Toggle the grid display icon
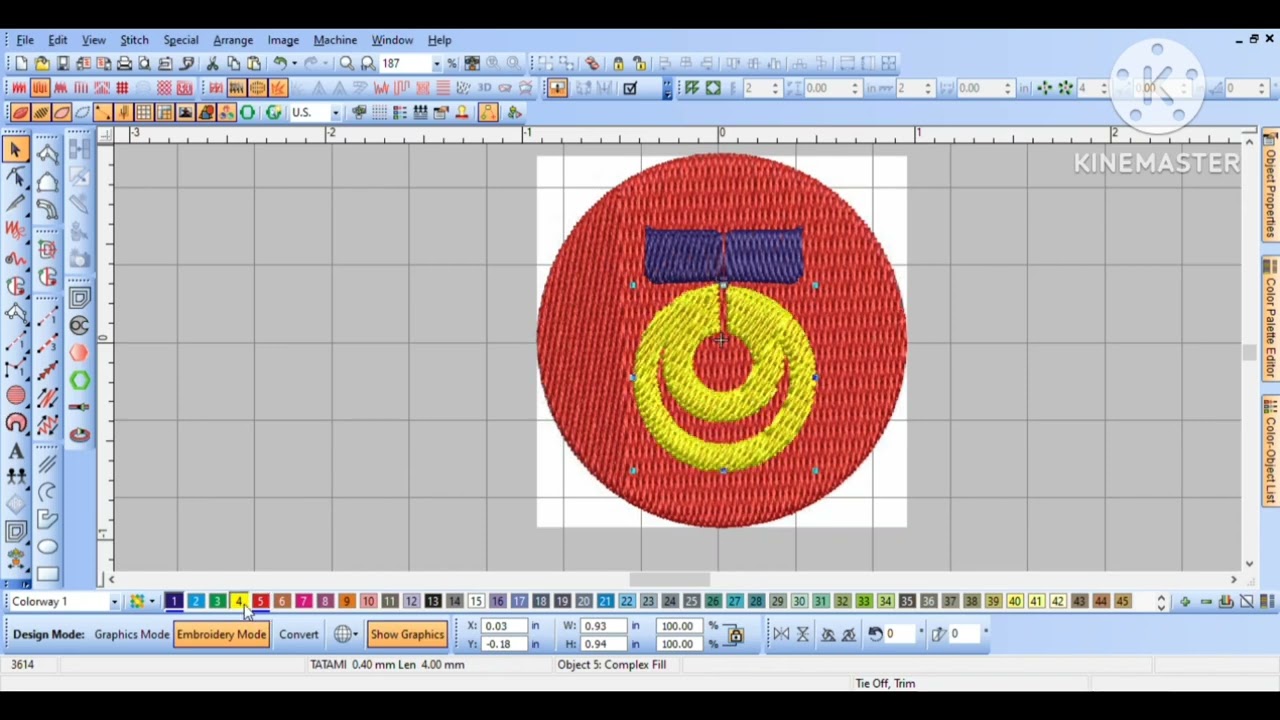Image resolution: width=1280 pixels, height=720 pixels. point(144,112)
